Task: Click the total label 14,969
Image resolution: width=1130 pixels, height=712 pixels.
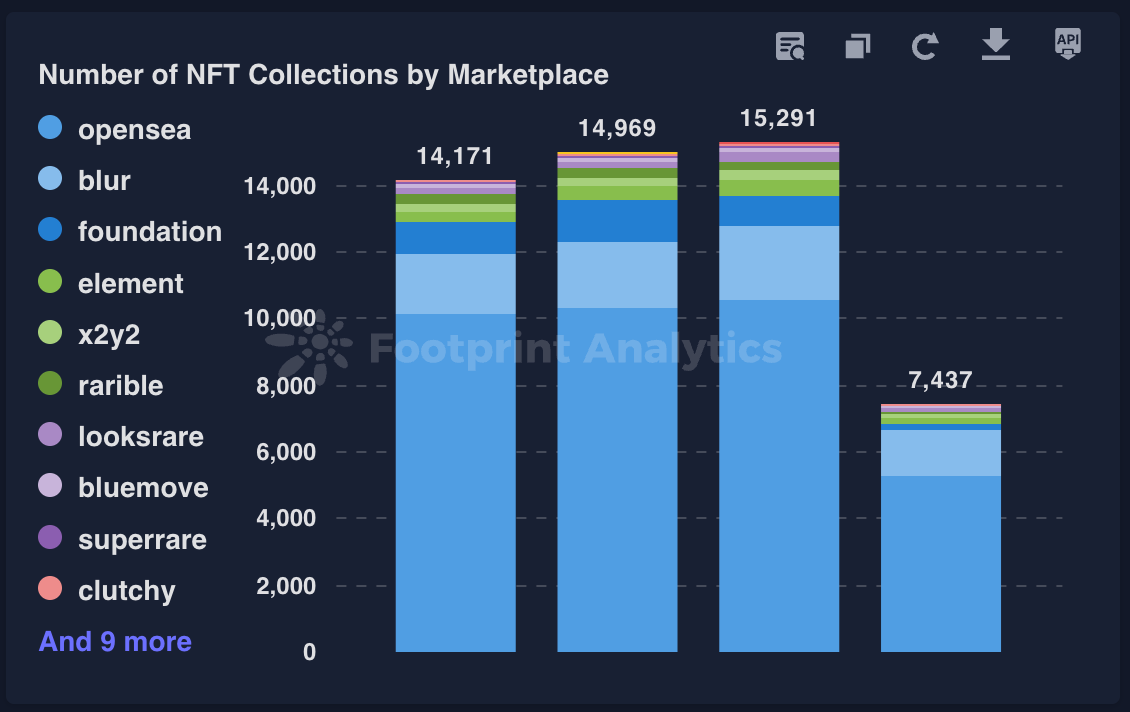Action: (x=617, y=128)
